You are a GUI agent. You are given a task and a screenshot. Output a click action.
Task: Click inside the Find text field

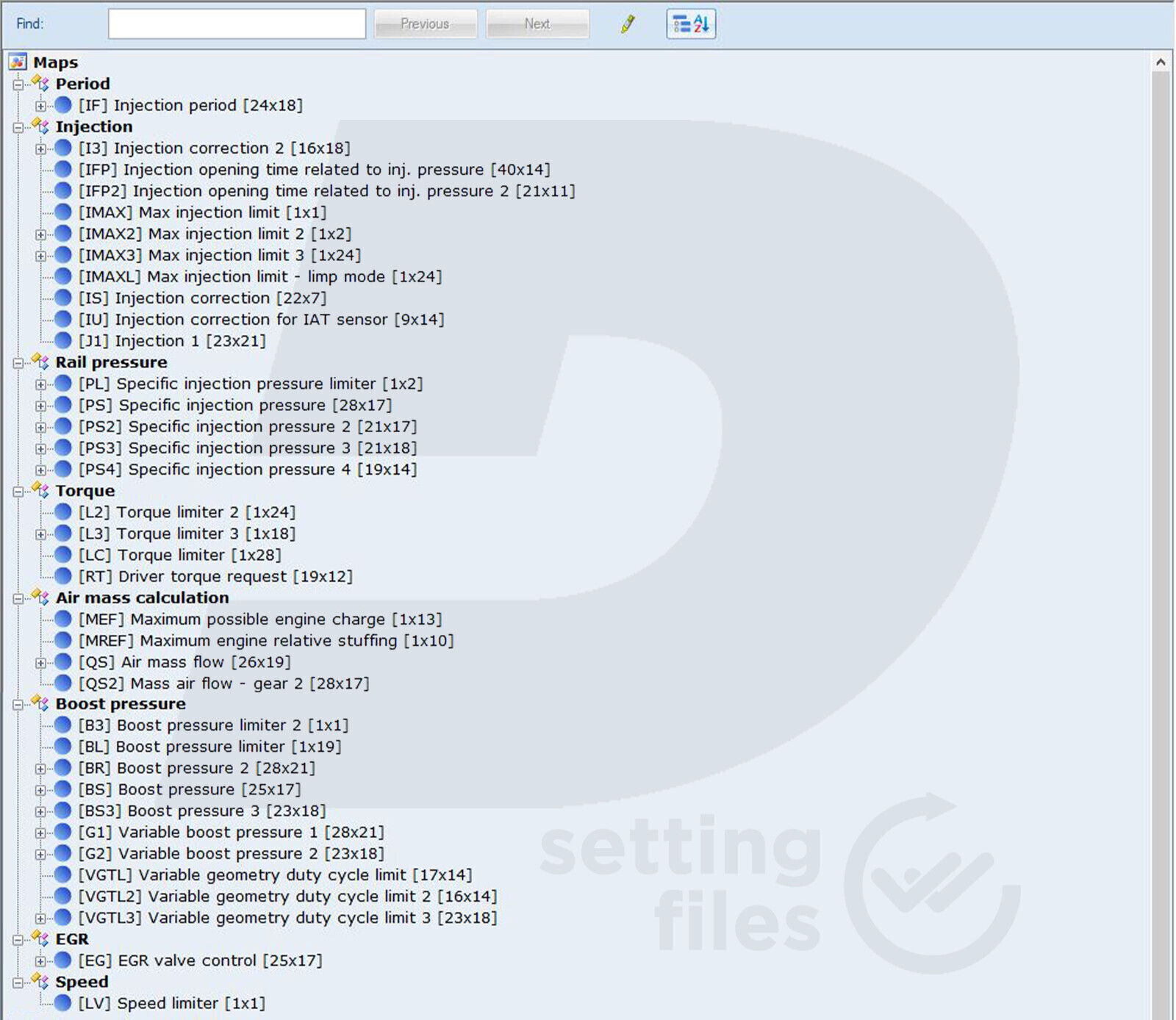(237, 24)
